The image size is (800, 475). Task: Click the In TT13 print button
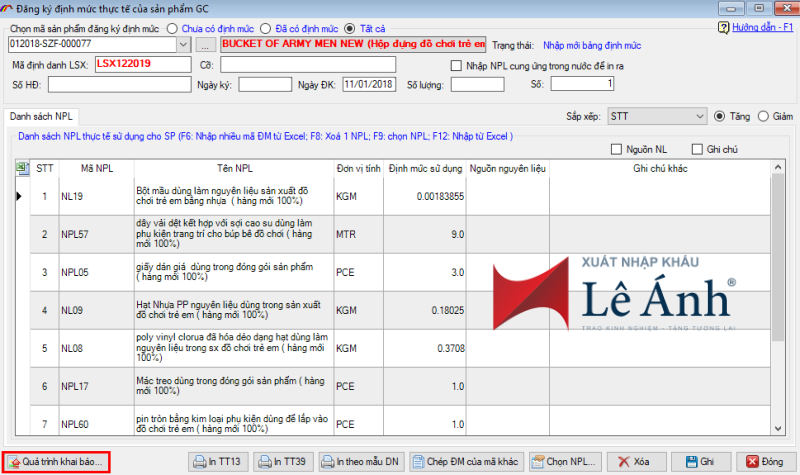(218, 462)
